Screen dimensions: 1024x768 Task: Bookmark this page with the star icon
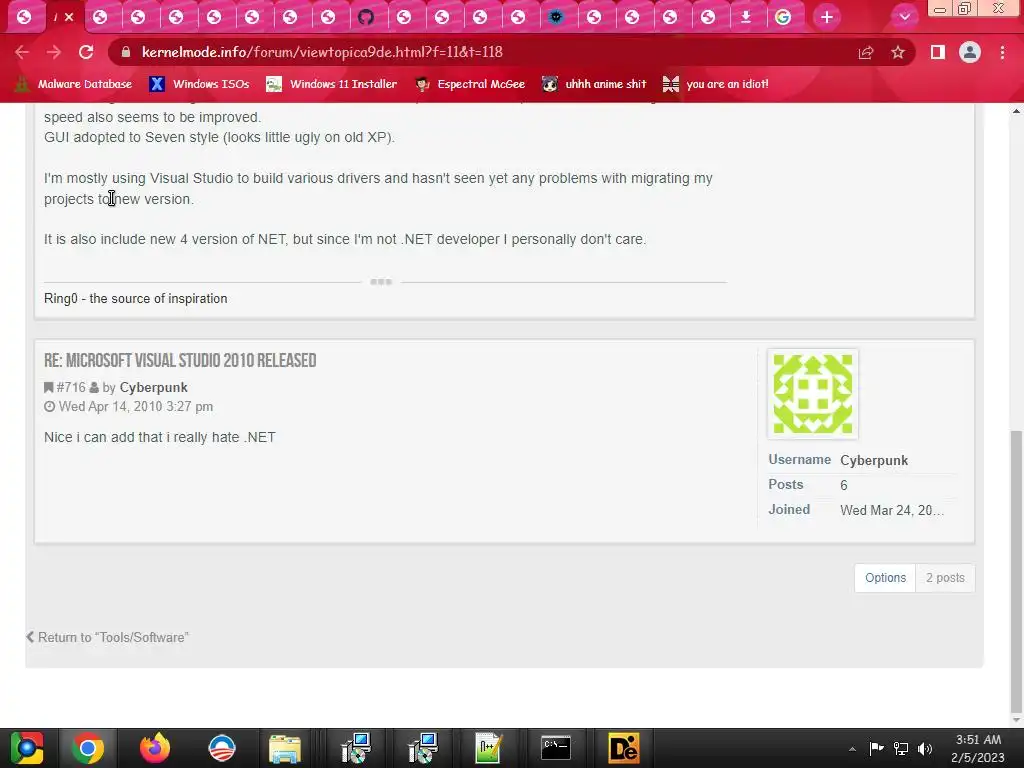(898, 52)
